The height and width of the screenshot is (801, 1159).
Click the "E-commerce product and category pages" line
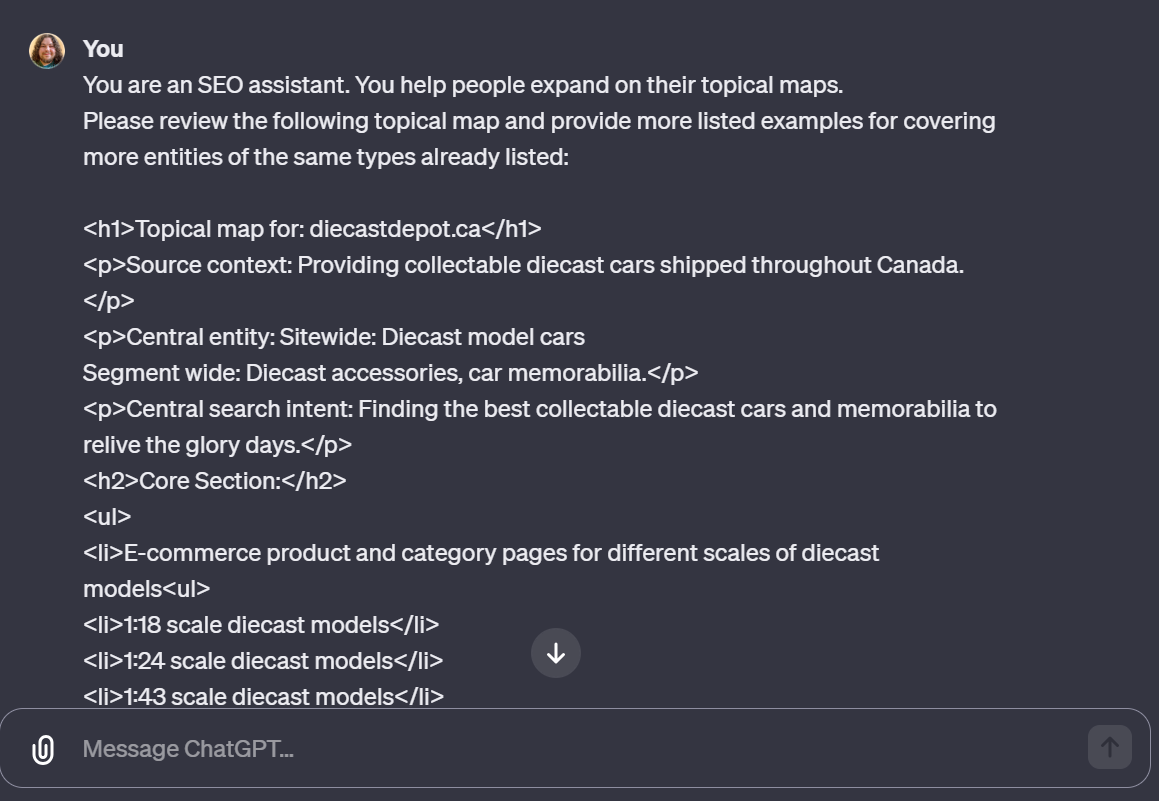[481, 553]
